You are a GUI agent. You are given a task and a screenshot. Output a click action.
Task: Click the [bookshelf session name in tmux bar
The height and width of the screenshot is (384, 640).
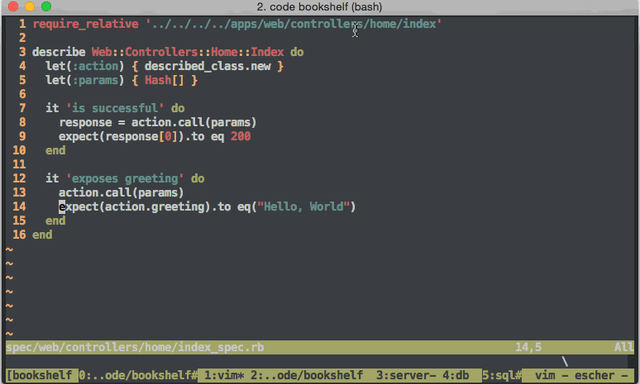(x=40, y=375)
